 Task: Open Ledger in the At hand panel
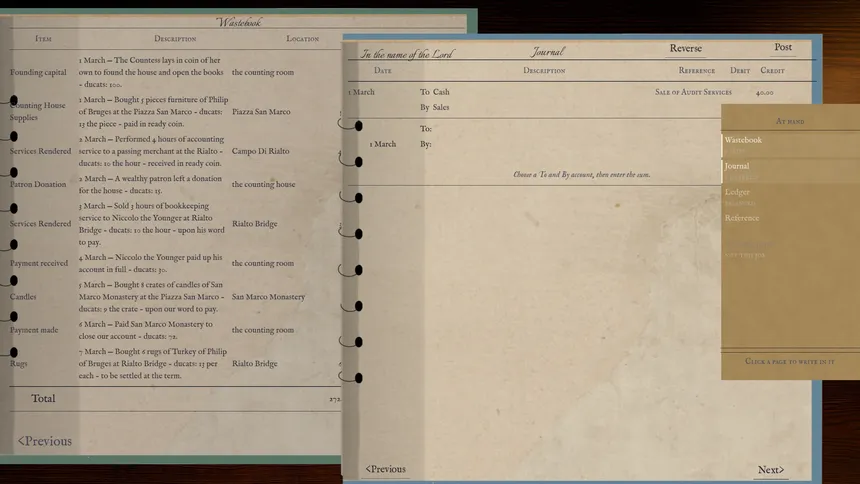tap(737, 192)
